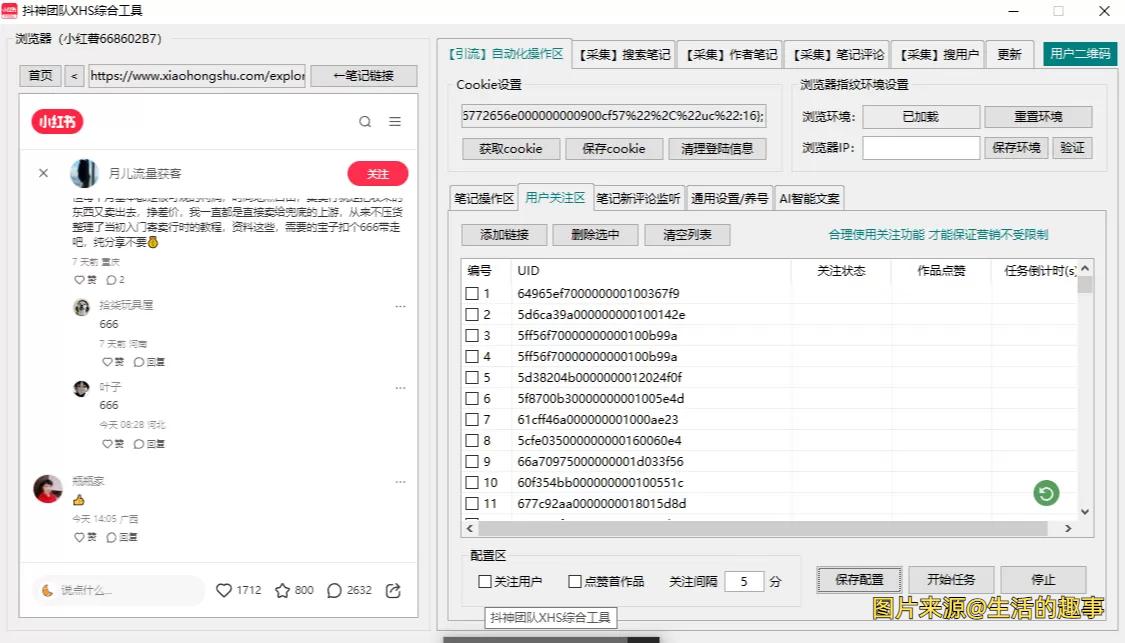The height and width of the screenshot is (643, 1125).
Task: Click the heart like icon showing 1712
Action: (x=223, y=590)
